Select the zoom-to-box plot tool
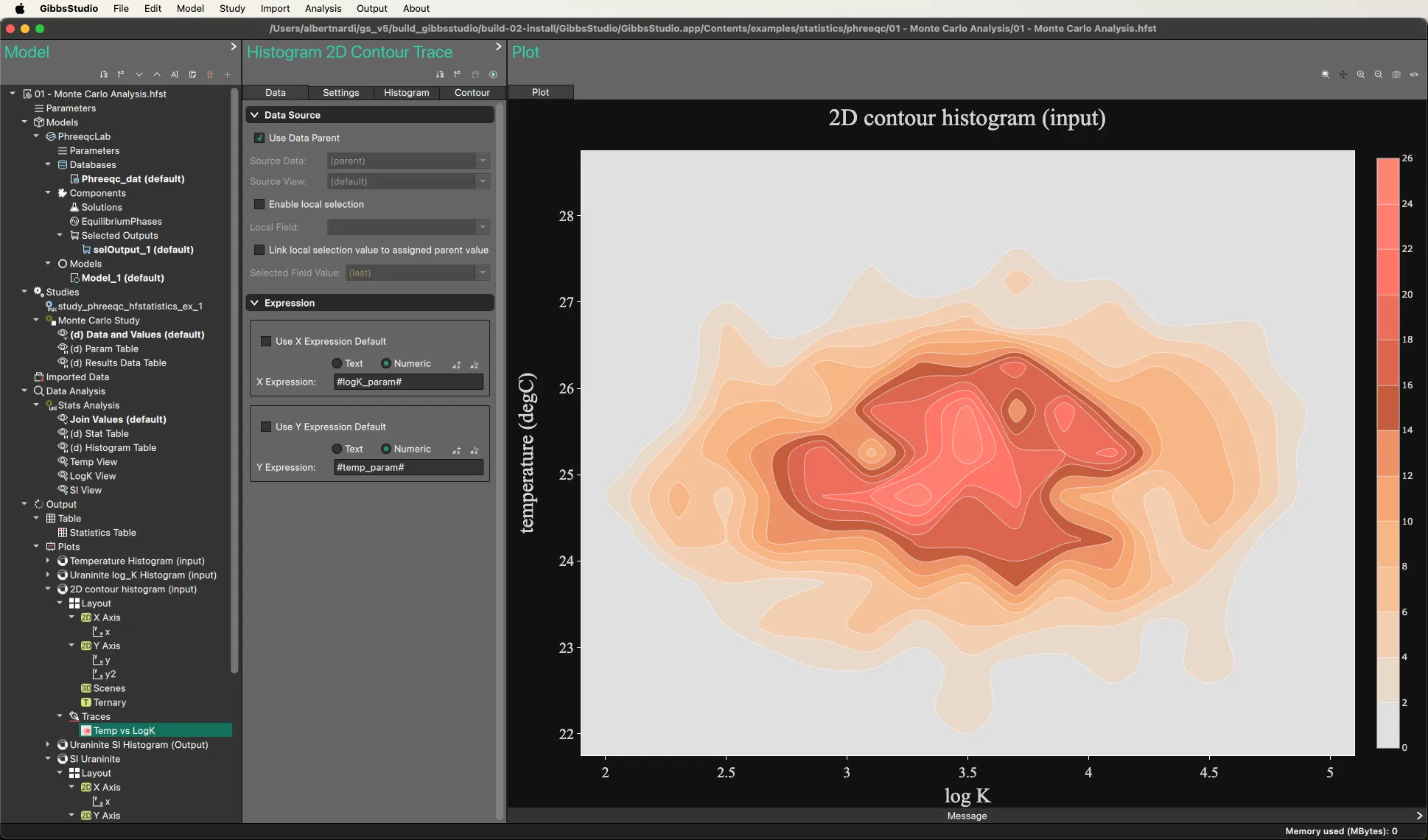 click(x=1326, y=74)
